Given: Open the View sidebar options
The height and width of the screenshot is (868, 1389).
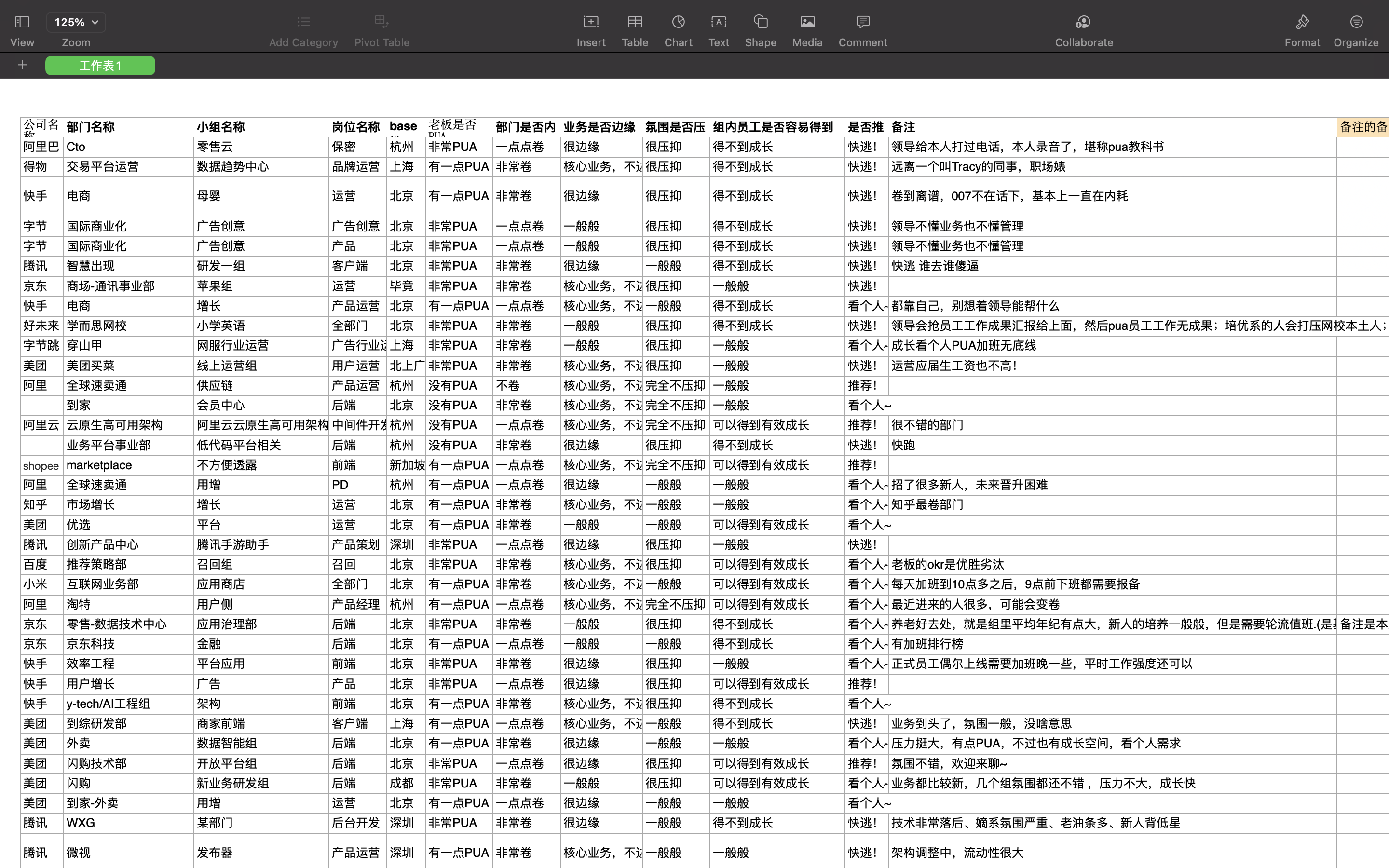Looking at the screenshot, I should 22,22.
